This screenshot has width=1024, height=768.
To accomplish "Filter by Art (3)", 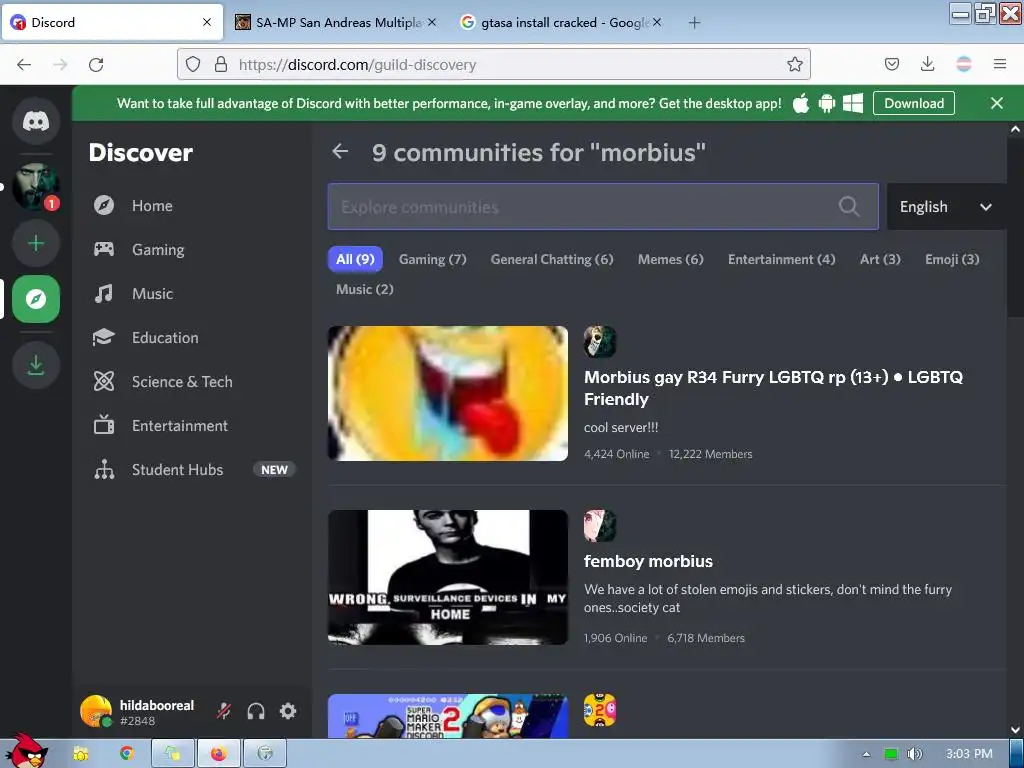I will click(880, 259).
